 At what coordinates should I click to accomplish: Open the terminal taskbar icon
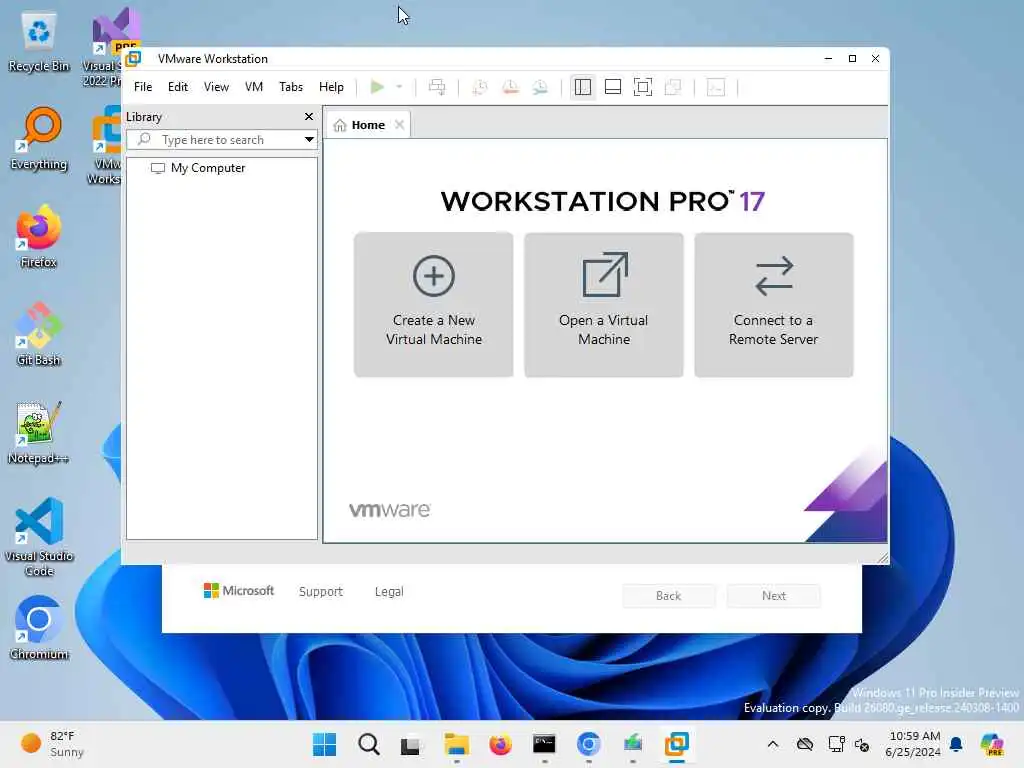tap(544, 744)
